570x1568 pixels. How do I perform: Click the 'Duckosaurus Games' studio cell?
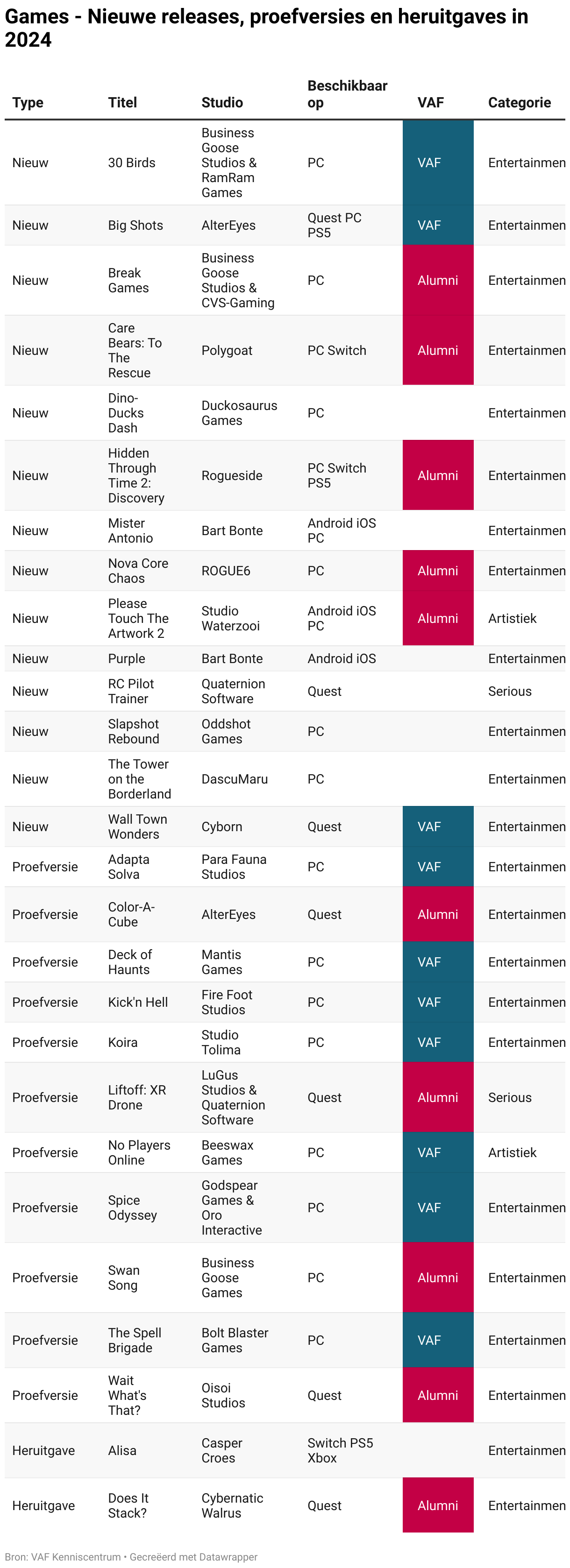point(239,413)
